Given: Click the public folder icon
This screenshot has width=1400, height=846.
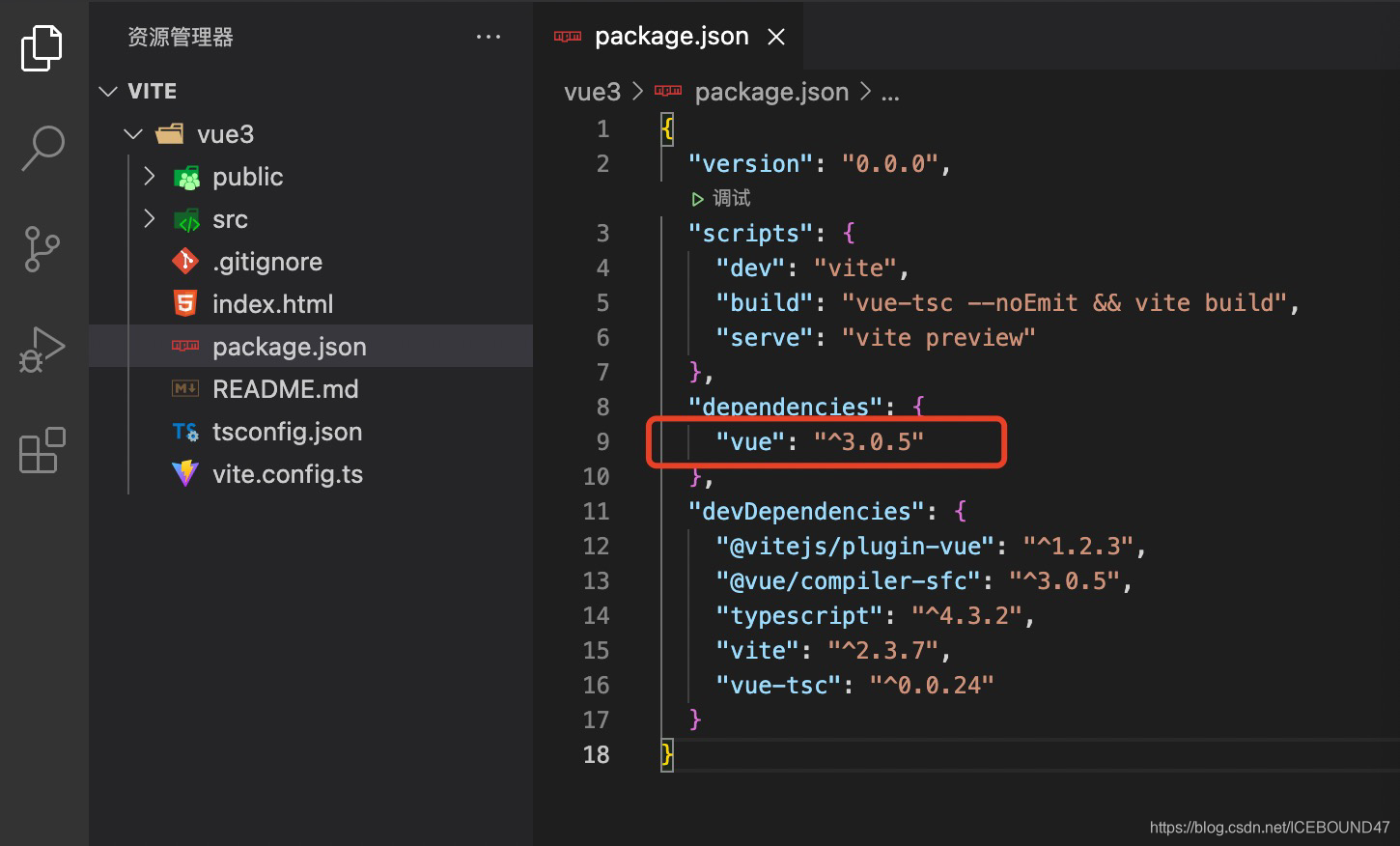Looking at the screenshot, I should pos(186,177).
